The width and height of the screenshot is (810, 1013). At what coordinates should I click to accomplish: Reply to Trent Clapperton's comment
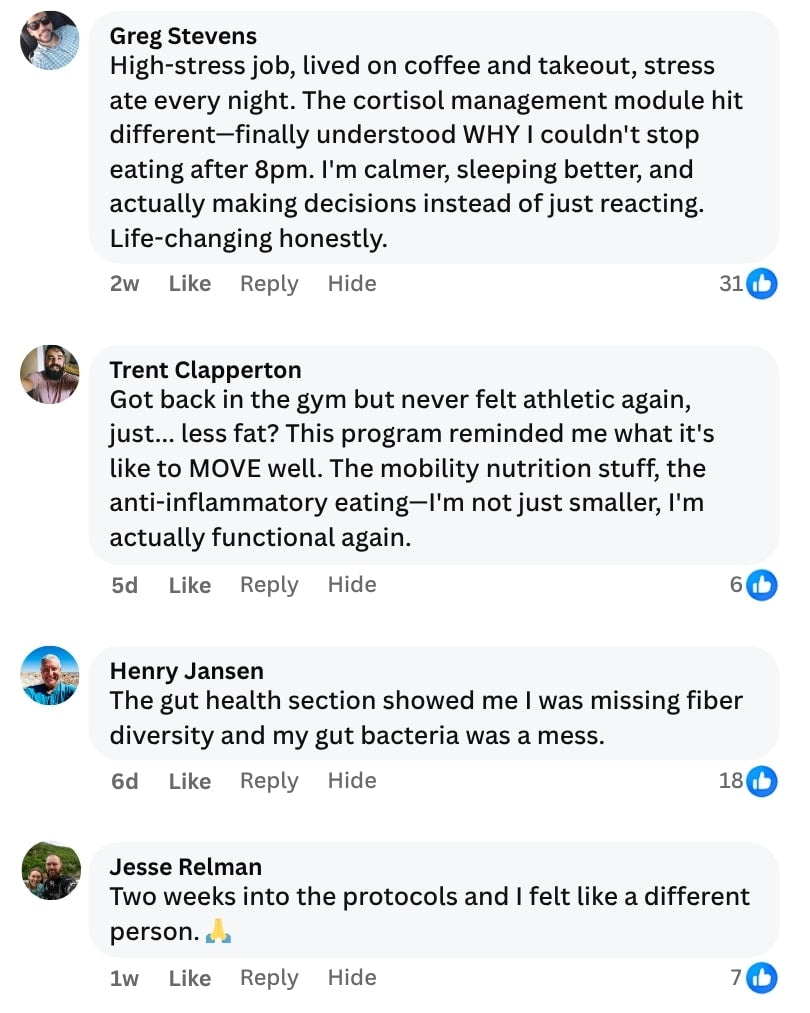[269, 585]
